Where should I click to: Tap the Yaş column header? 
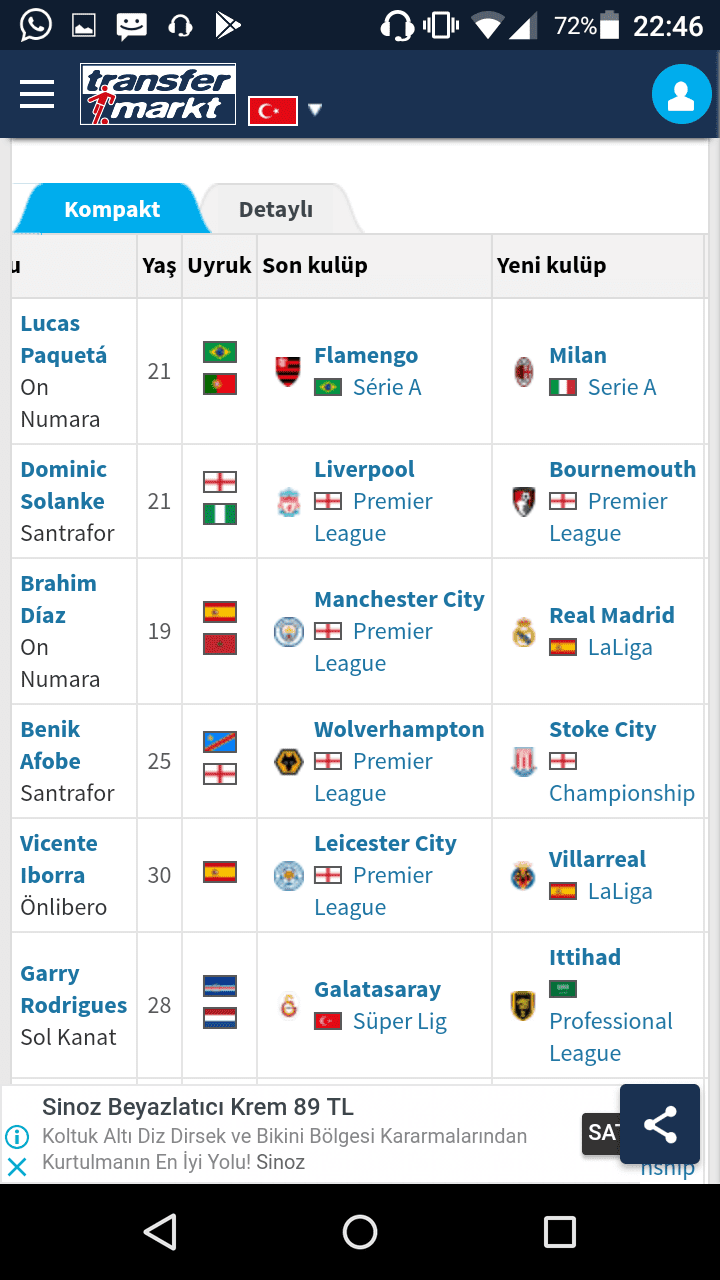[x=159, y=266]
